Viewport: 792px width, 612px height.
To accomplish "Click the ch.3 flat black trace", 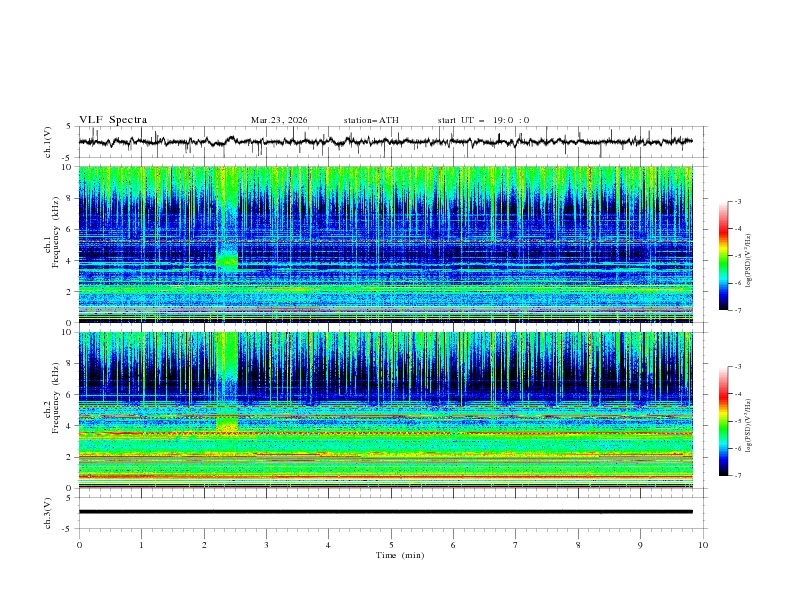I will tap(385, 512).
